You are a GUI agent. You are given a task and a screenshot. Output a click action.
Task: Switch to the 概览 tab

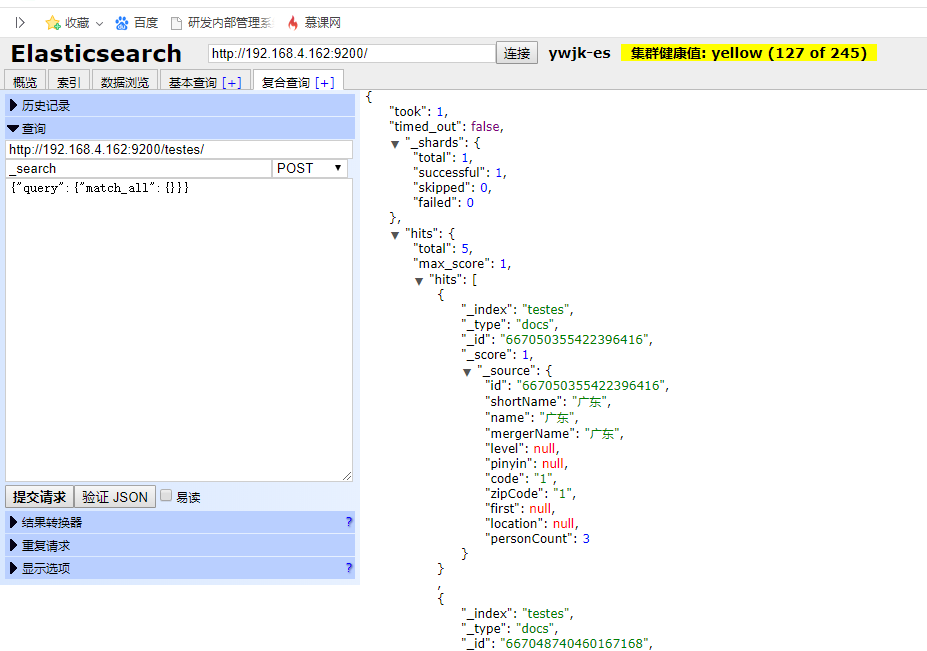(23, 81)
